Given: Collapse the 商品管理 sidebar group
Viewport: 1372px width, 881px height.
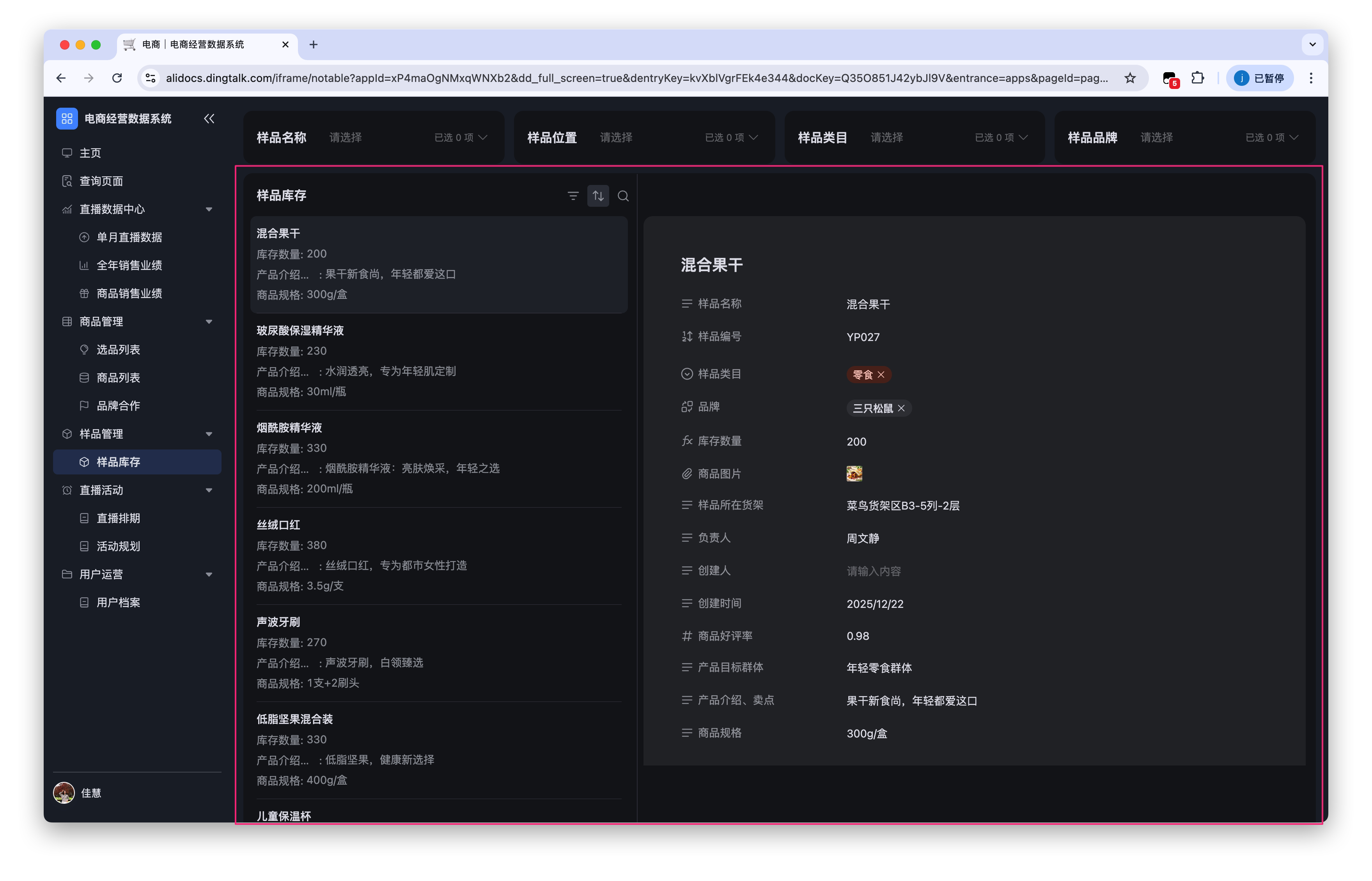Looking at the screenshot, I should tap(209, 321).
